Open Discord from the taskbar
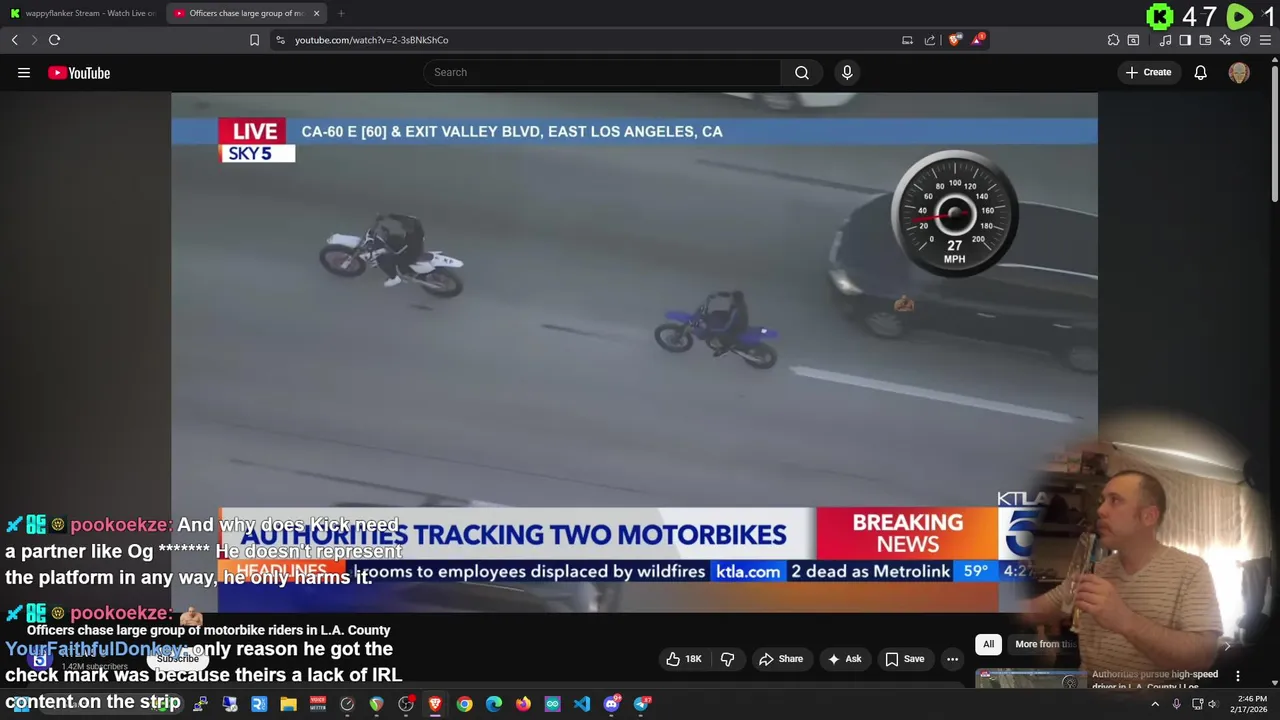Viewport: 1280px width, 720px height. coord(612,704)
